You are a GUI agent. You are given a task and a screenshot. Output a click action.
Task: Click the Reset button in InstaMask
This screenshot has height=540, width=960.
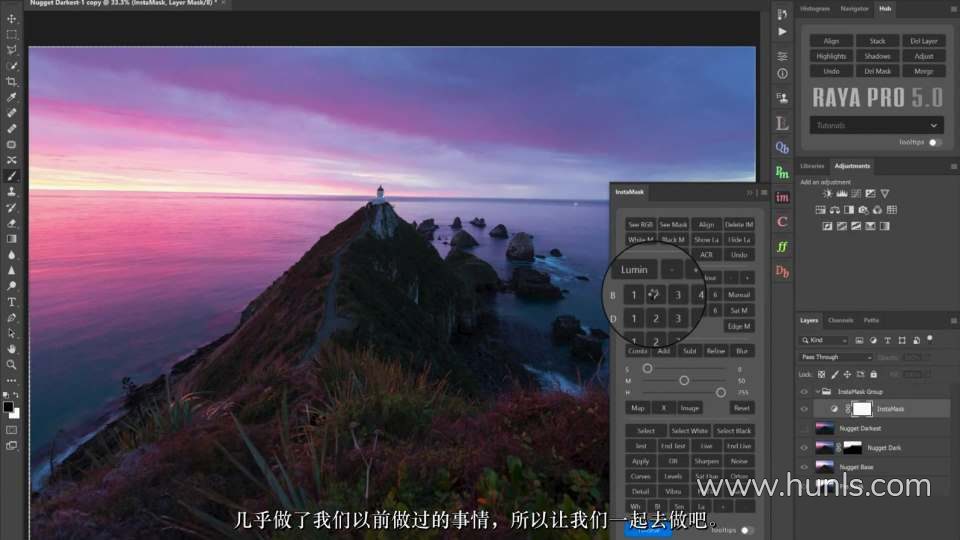pyautogui.click(x=741, y=408)
